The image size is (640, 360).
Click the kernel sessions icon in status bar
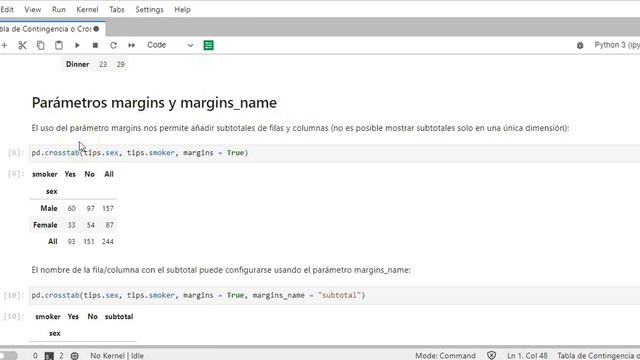point(75,356)
